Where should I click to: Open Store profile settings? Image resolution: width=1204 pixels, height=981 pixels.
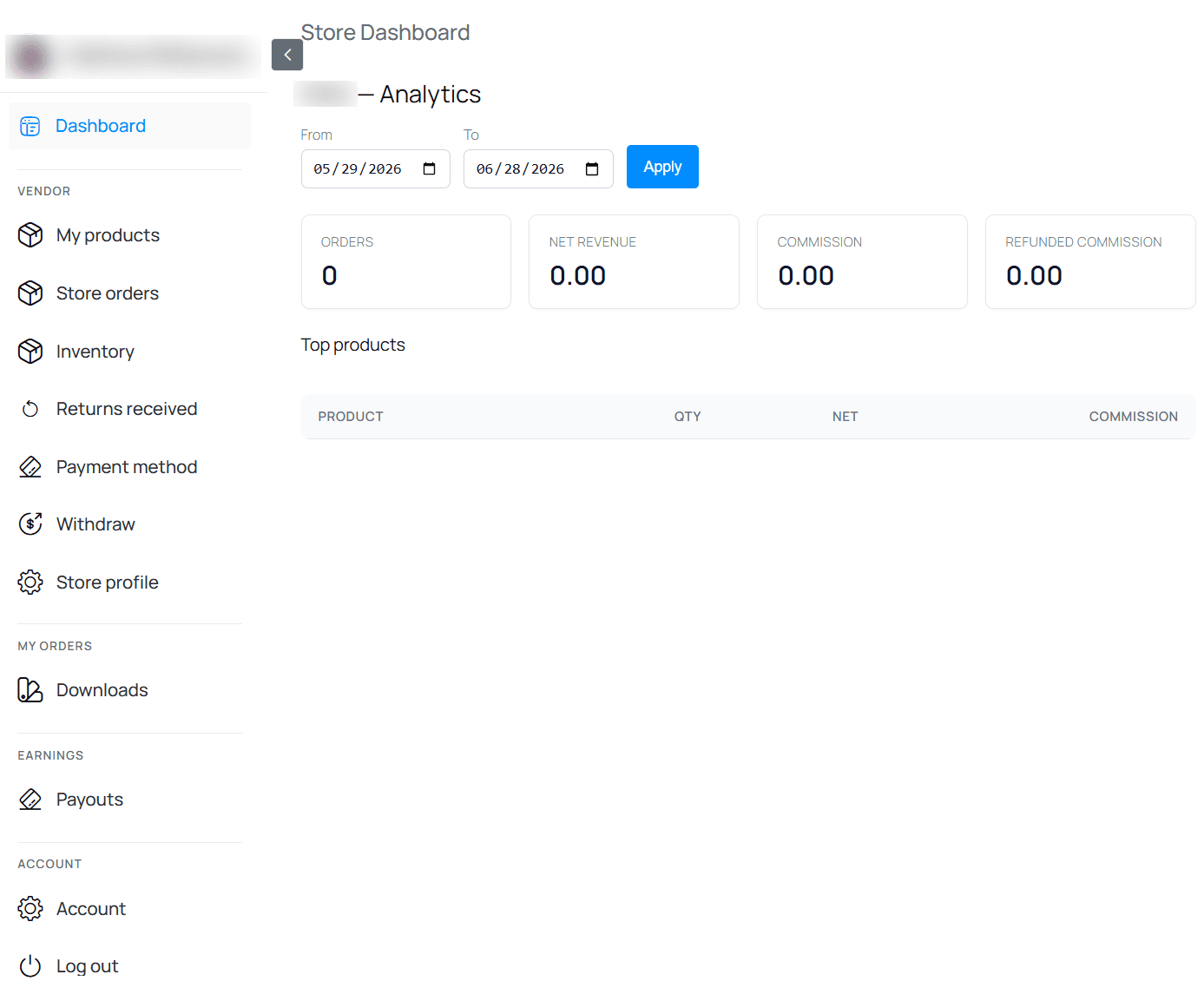point(108,583)
